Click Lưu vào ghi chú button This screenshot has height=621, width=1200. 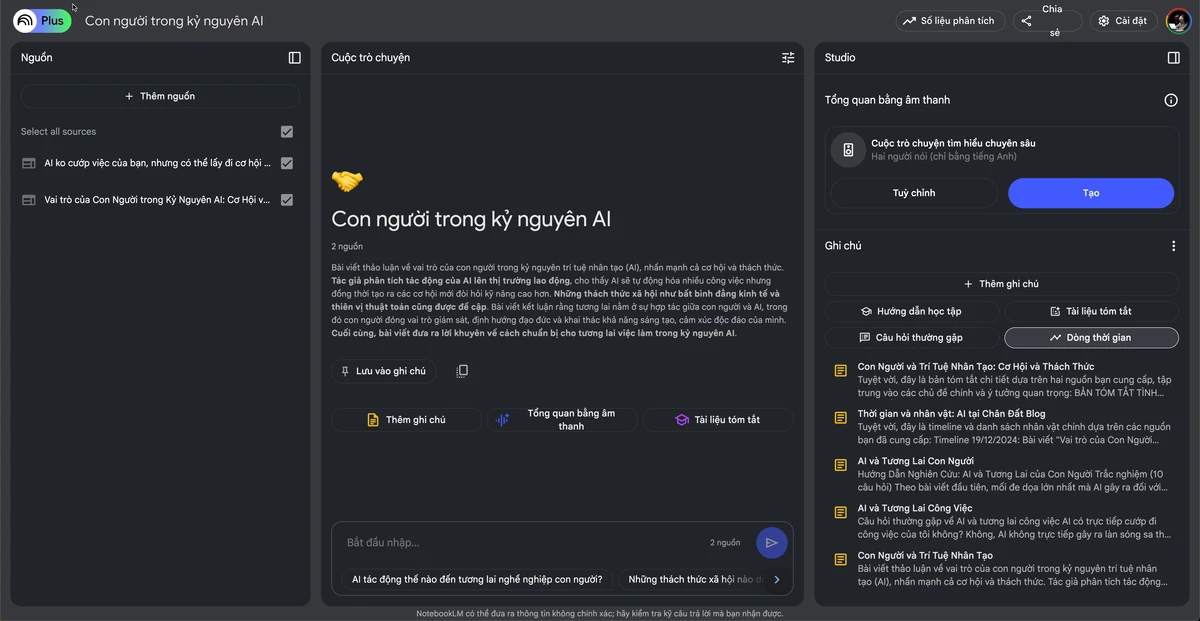tap(384, 371)
